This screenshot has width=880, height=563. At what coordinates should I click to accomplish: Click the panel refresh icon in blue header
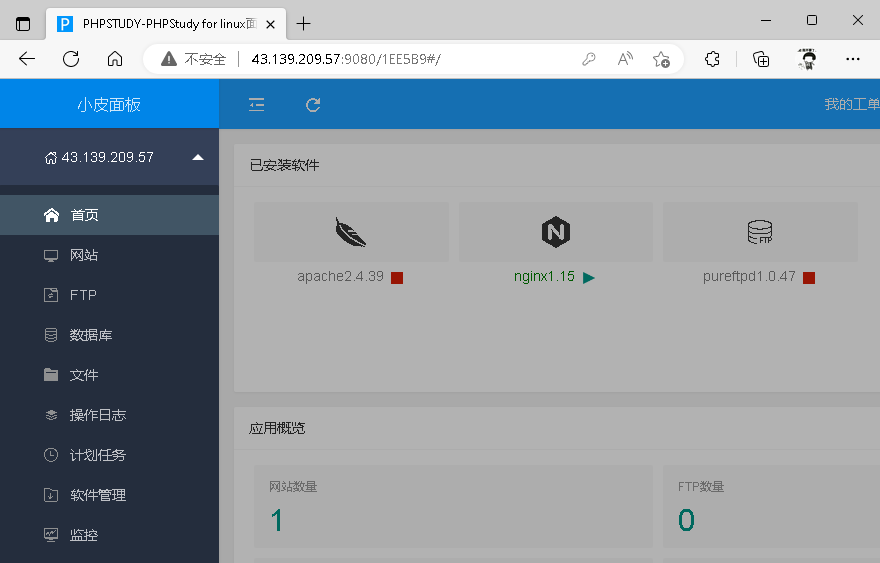(x=313, y=104)
